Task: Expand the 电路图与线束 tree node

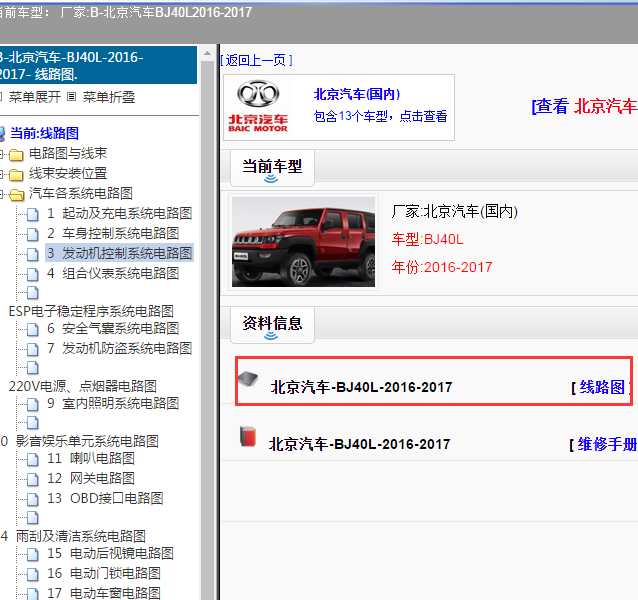Action: (2, 154)
